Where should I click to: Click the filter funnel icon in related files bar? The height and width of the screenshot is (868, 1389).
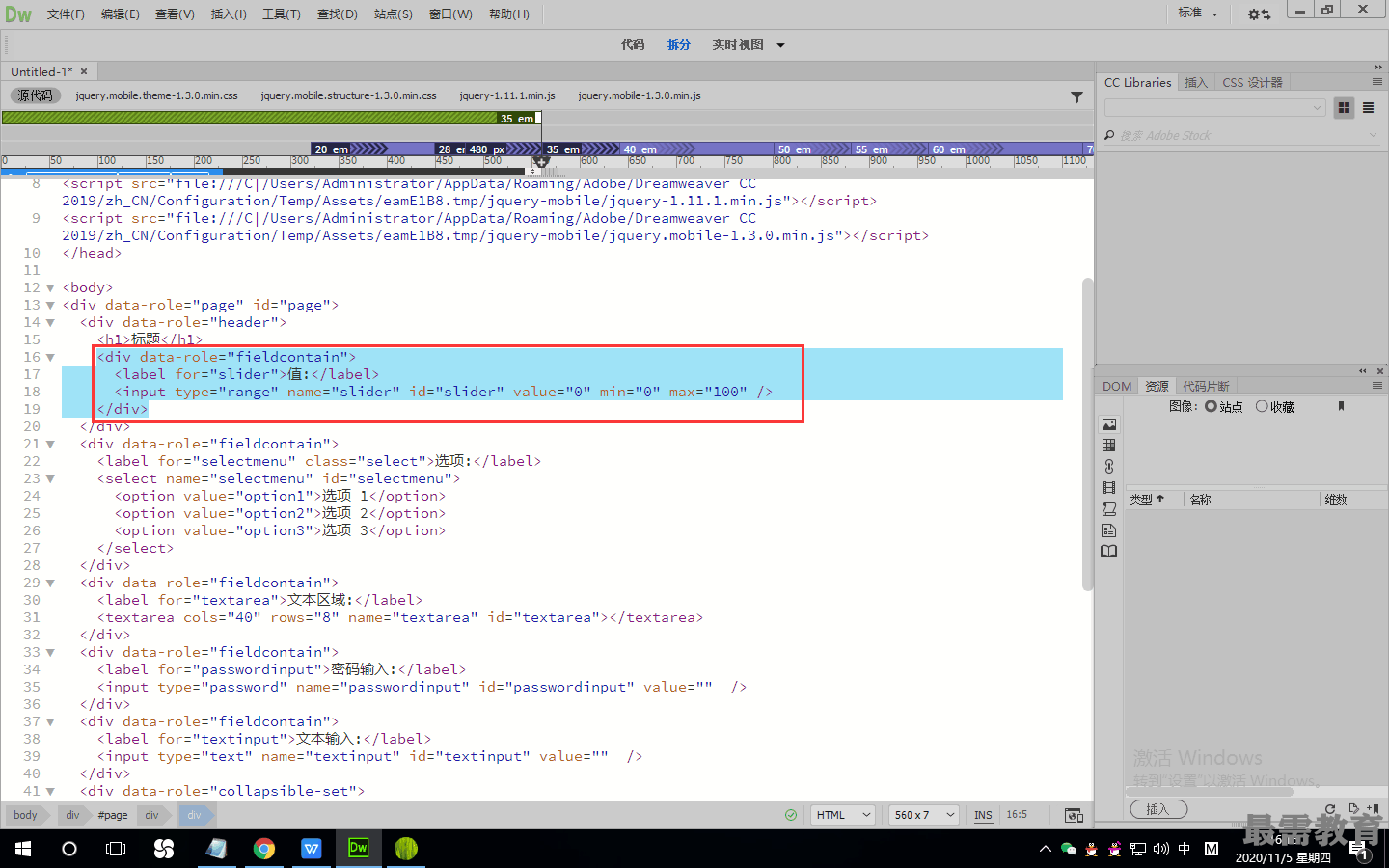[1076, 96]
